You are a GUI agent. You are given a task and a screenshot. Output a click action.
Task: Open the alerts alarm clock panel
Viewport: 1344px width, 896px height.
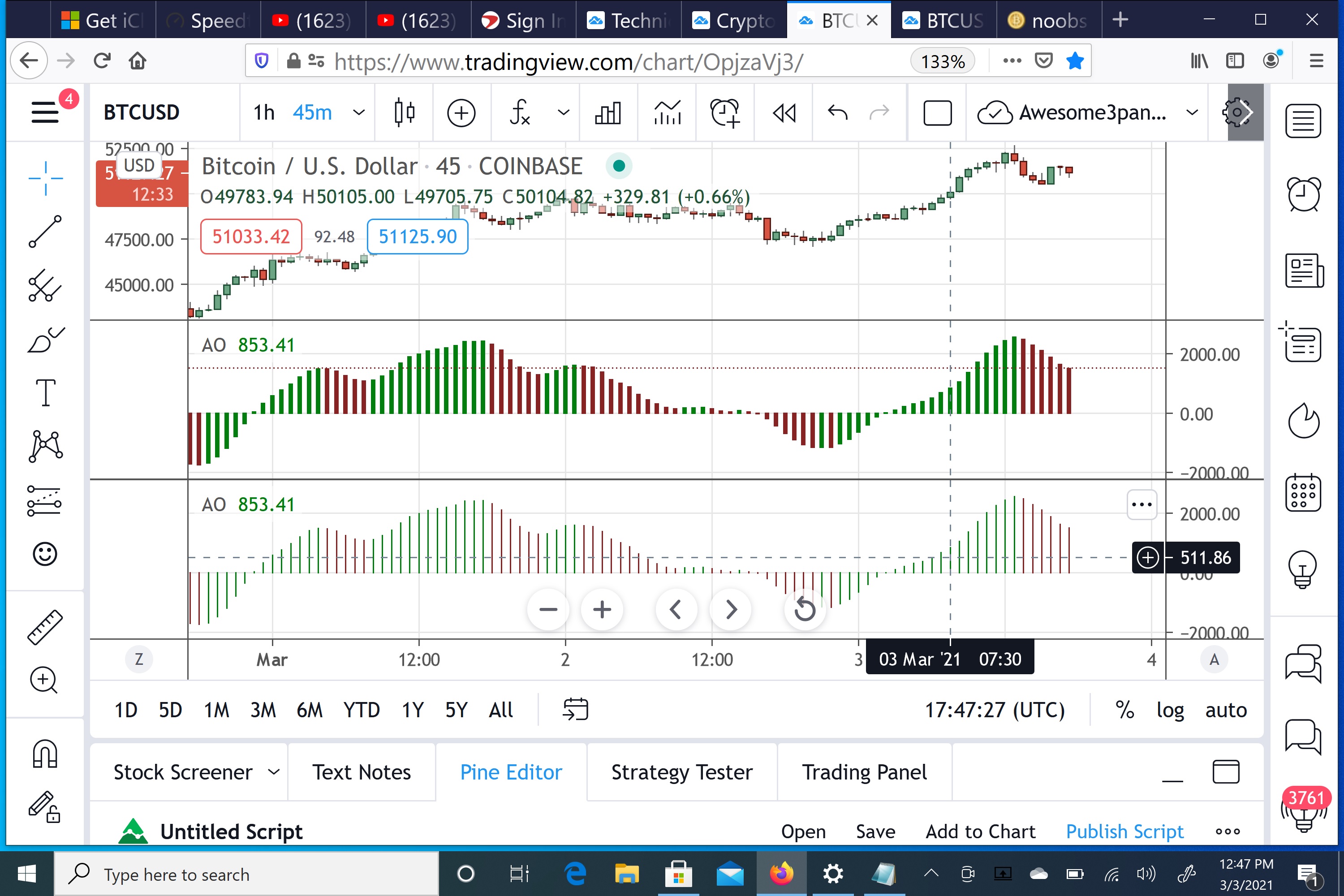pyautogui.click(x=1303, y=194)
